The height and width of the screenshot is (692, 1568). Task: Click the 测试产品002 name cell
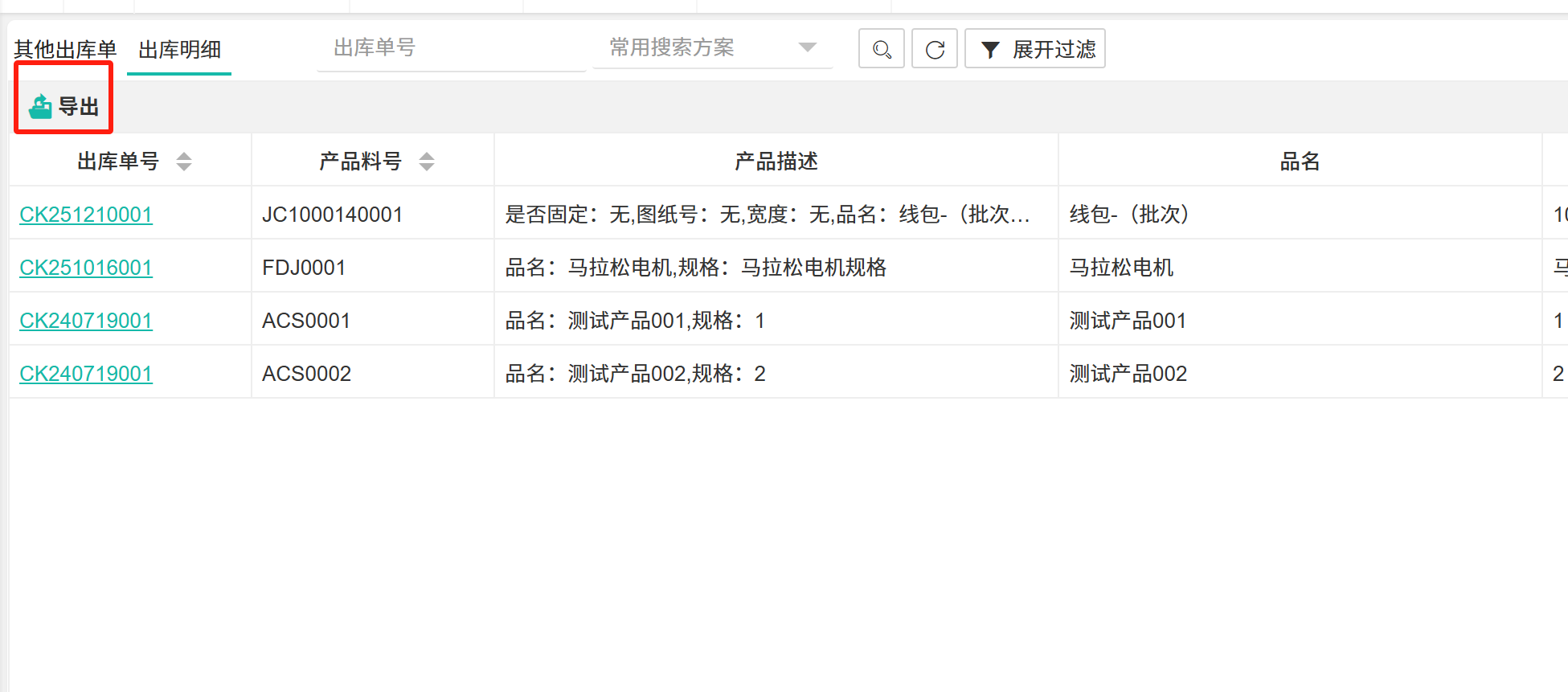1128,374
